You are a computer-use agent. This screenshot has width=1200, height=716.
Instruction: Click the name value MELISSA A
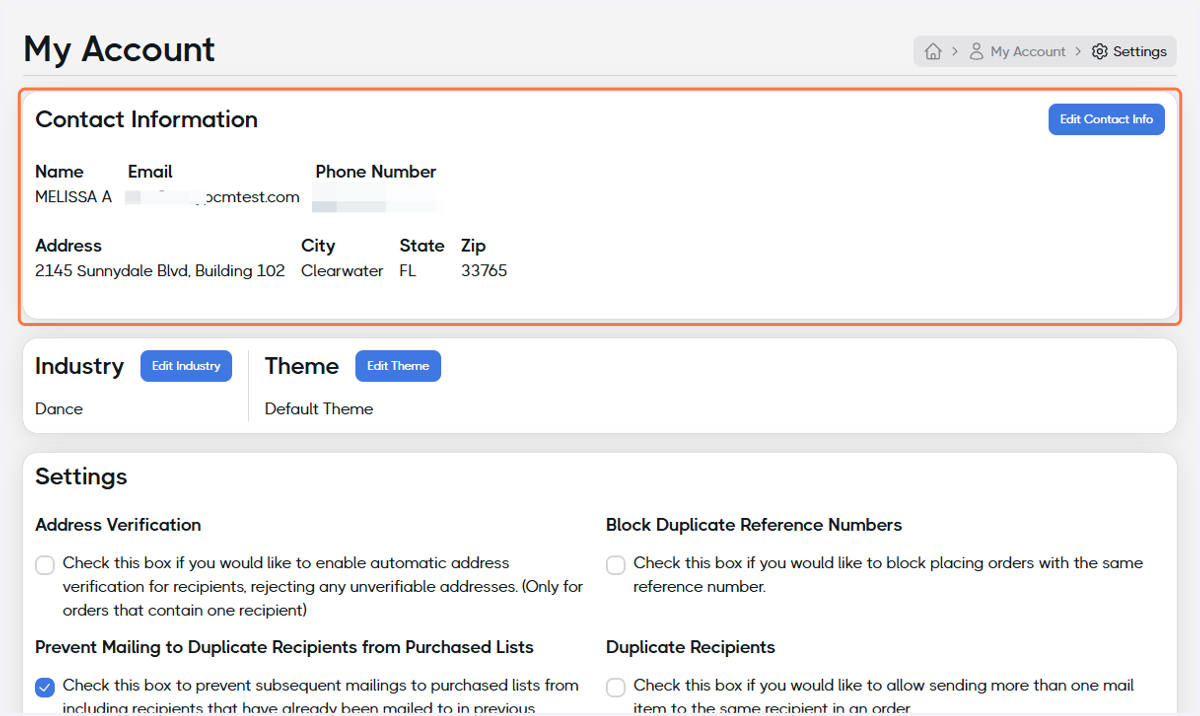pyautogui.click(x=73, y=197)
